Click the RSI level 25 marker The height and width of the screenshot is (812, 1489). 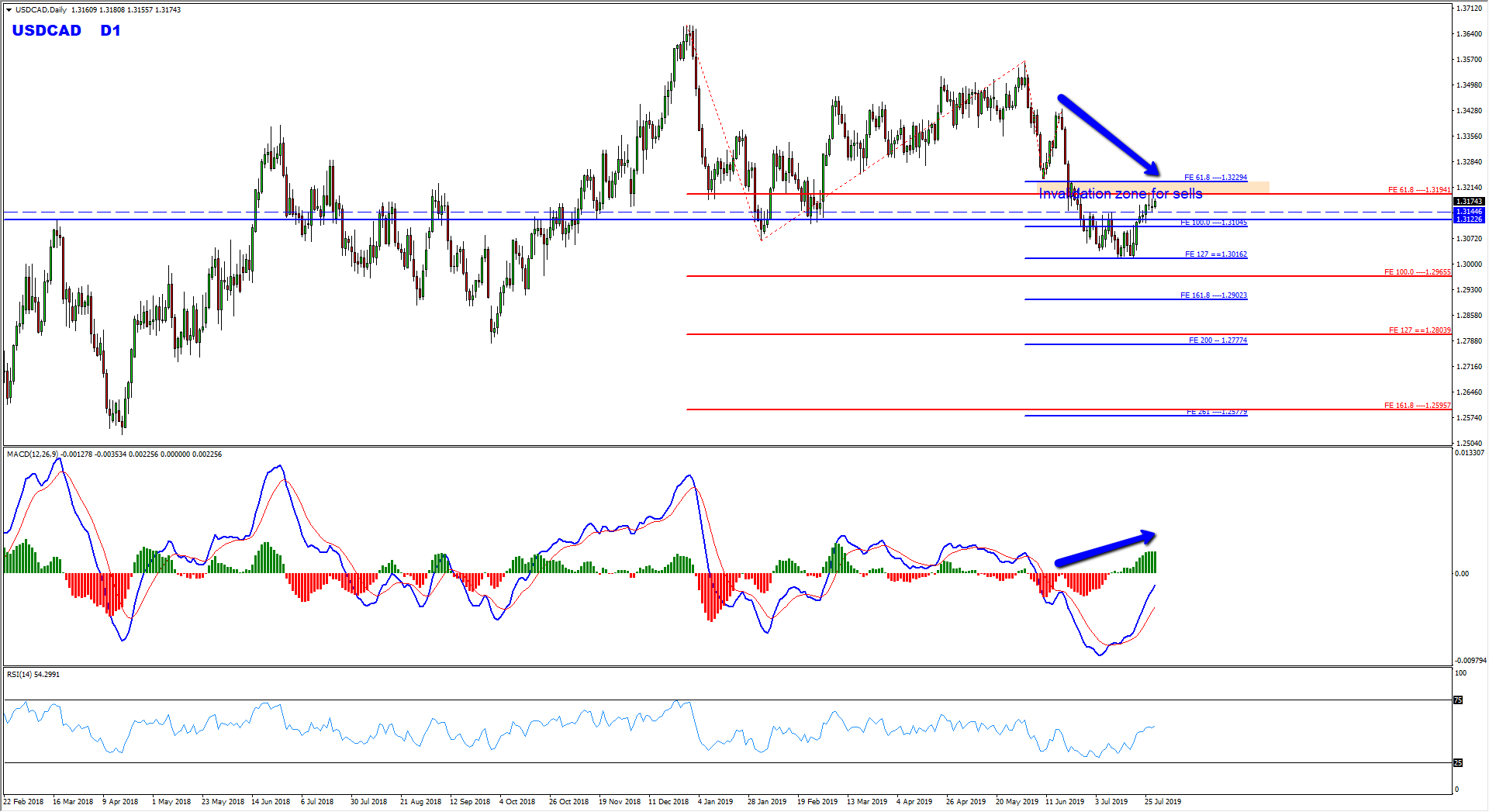coord(1458,763)
